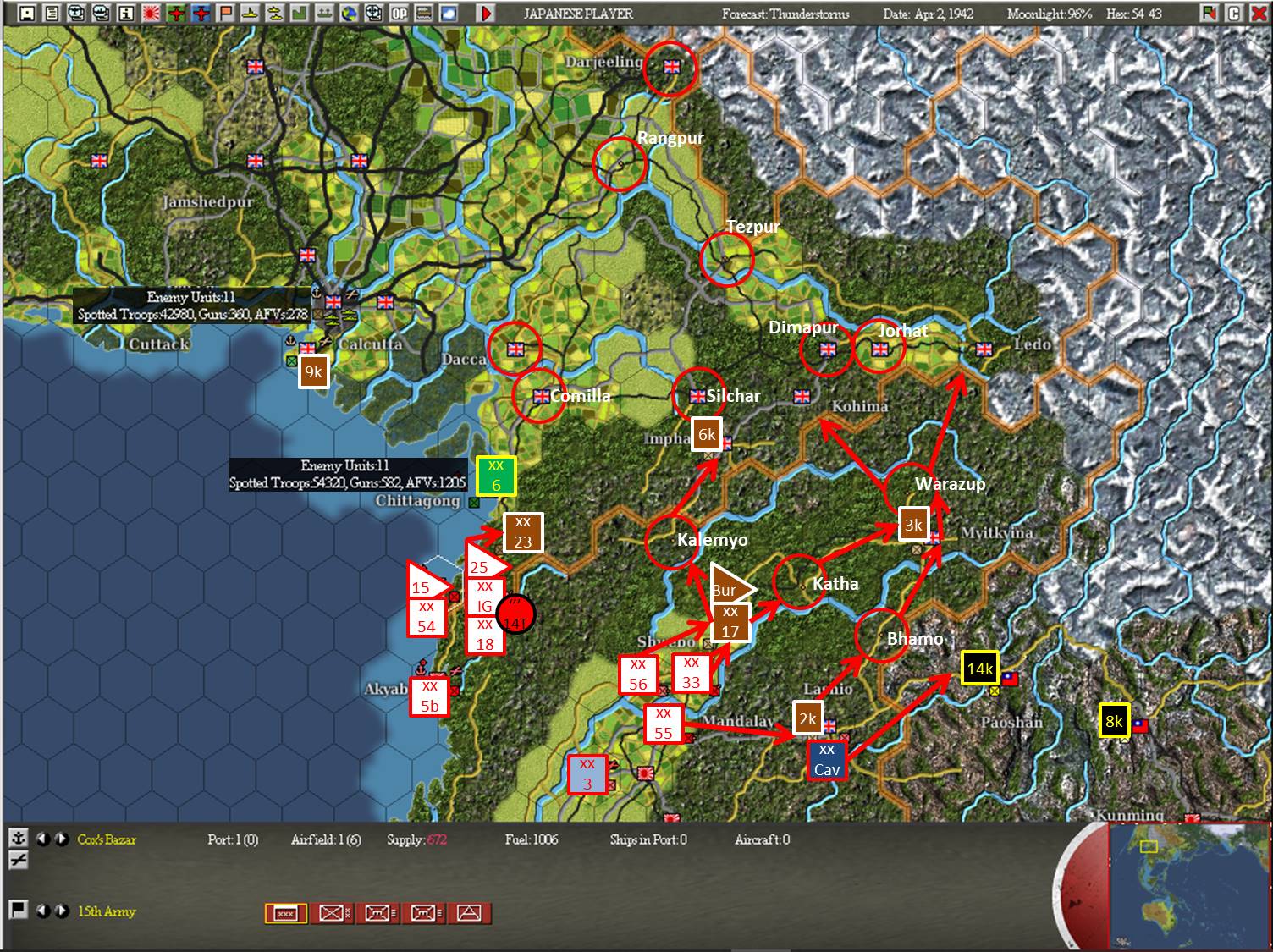The width and height of the screenshot is (1273, 952).
Task: Click the two yellow ships toolbar icon
Action: tap(276, 14)
